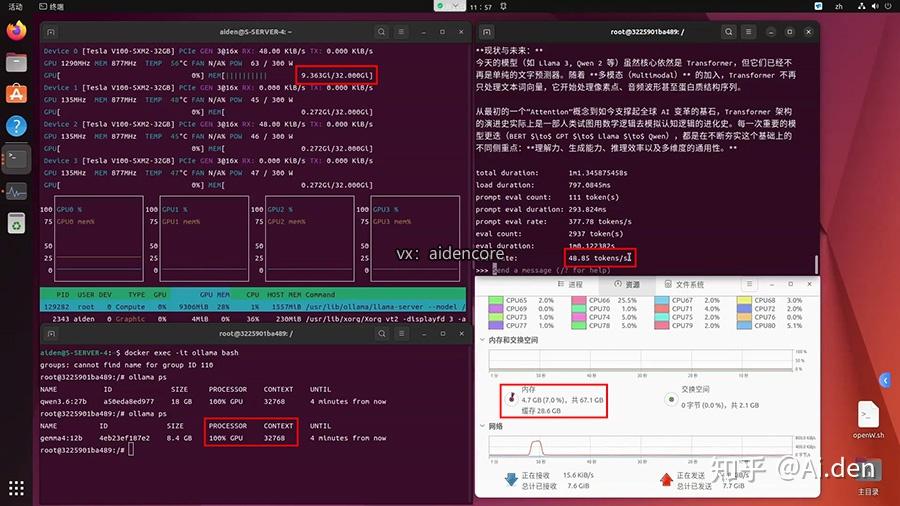Click the 交换空间 swap pie color picker
Screen dimensions: 900x506
pyautogui.click(x=670, y=398)
